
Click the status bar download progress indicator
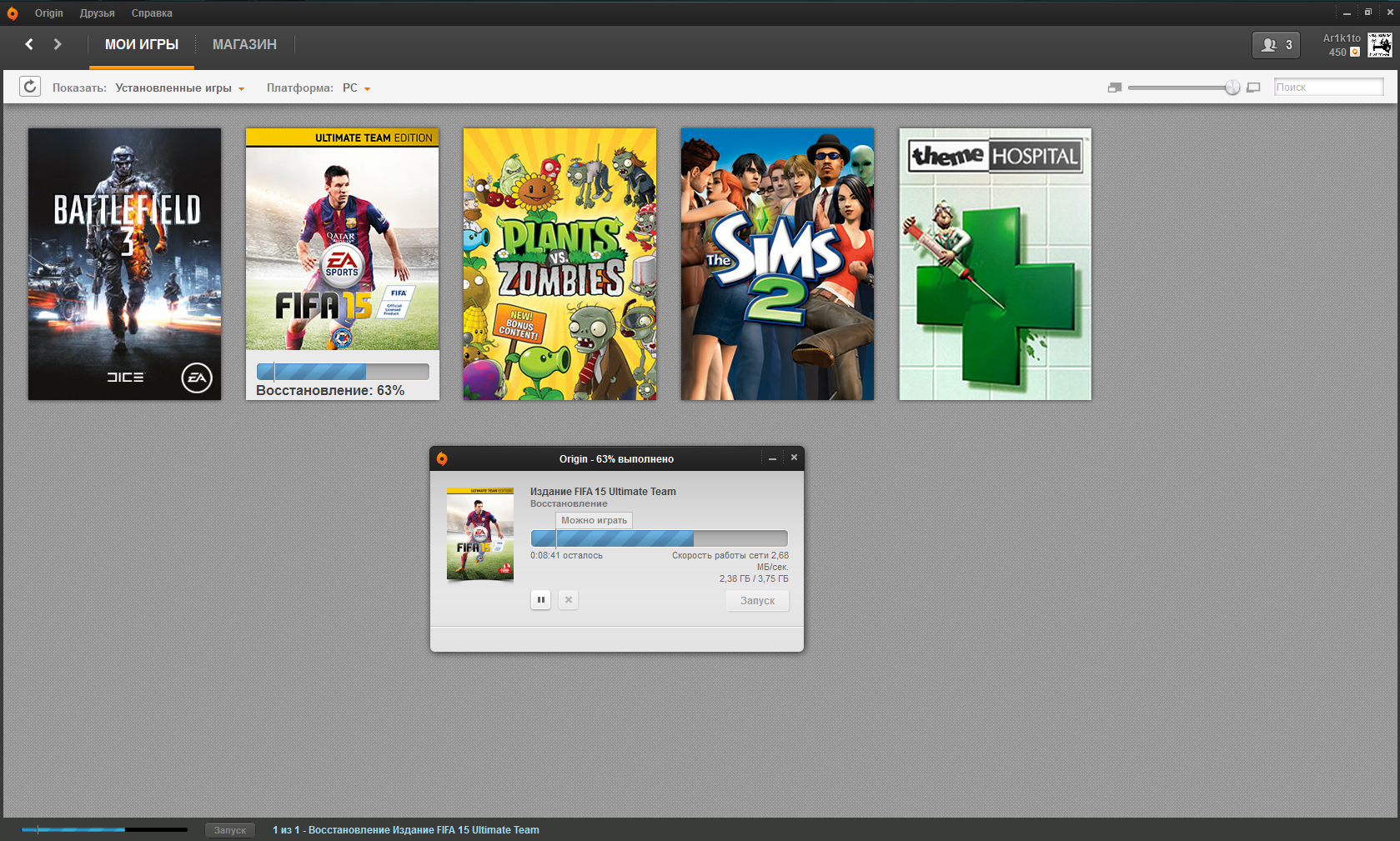click(104, 830)
